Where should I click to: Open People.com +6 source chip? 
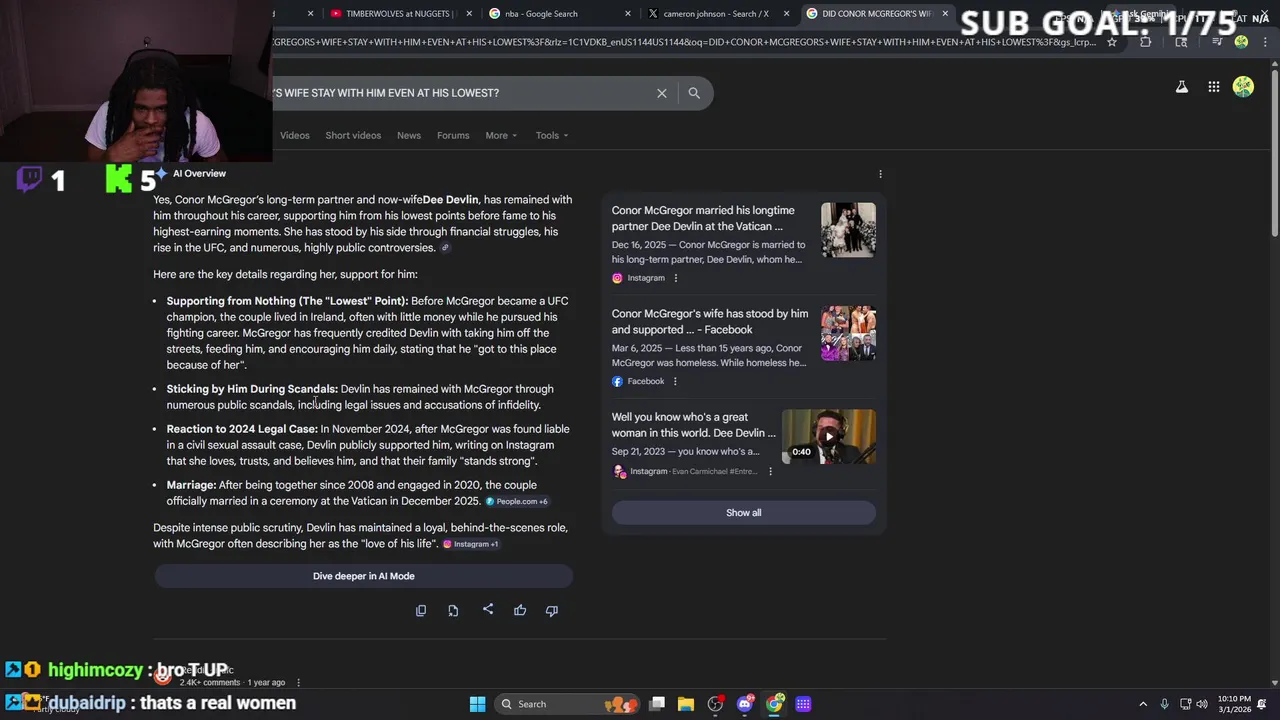pyautogui.click(x=516, y=501)
